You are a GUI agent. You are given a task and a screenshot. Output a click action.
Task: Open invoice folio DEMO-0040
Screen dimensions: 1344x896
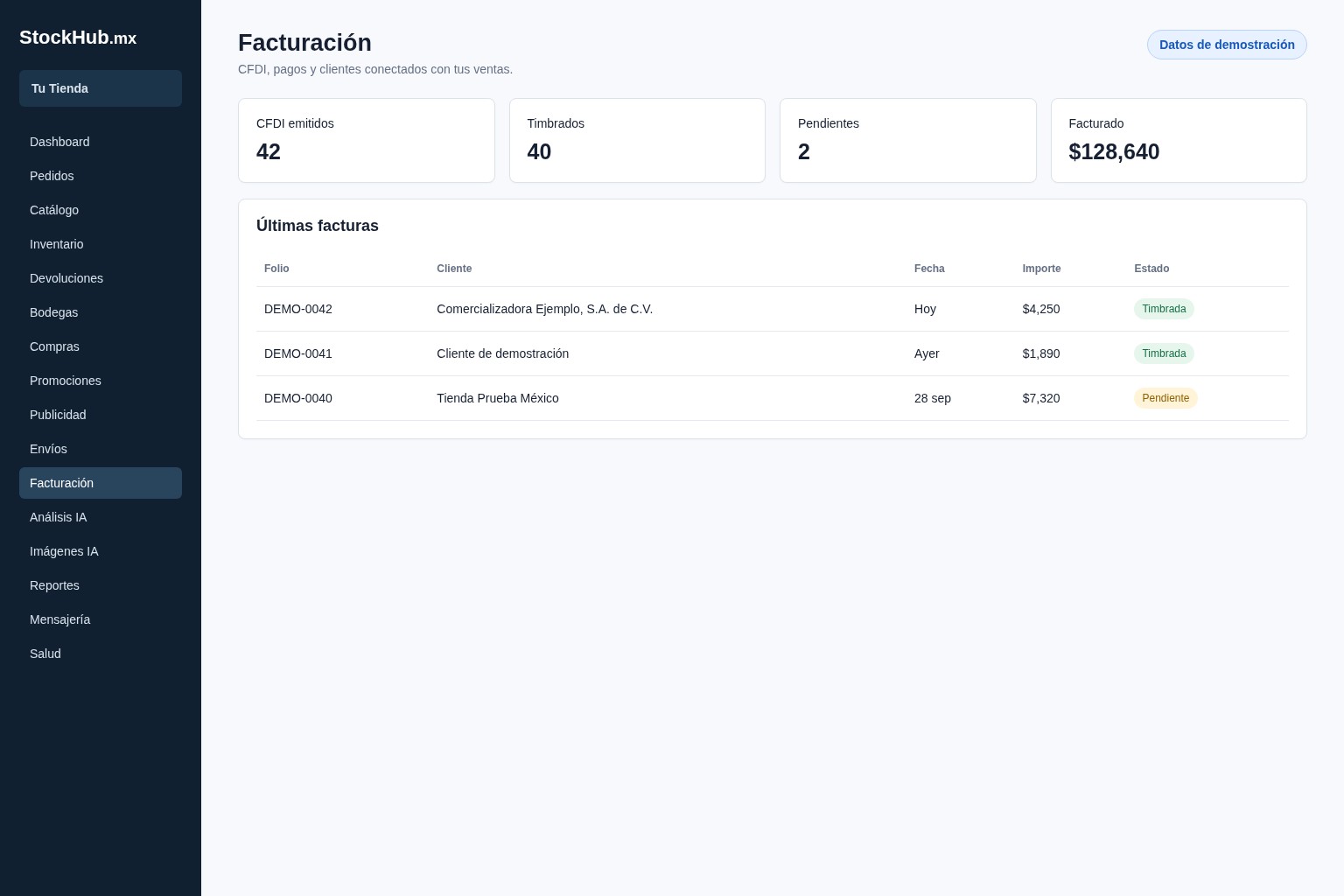point(298,398)
